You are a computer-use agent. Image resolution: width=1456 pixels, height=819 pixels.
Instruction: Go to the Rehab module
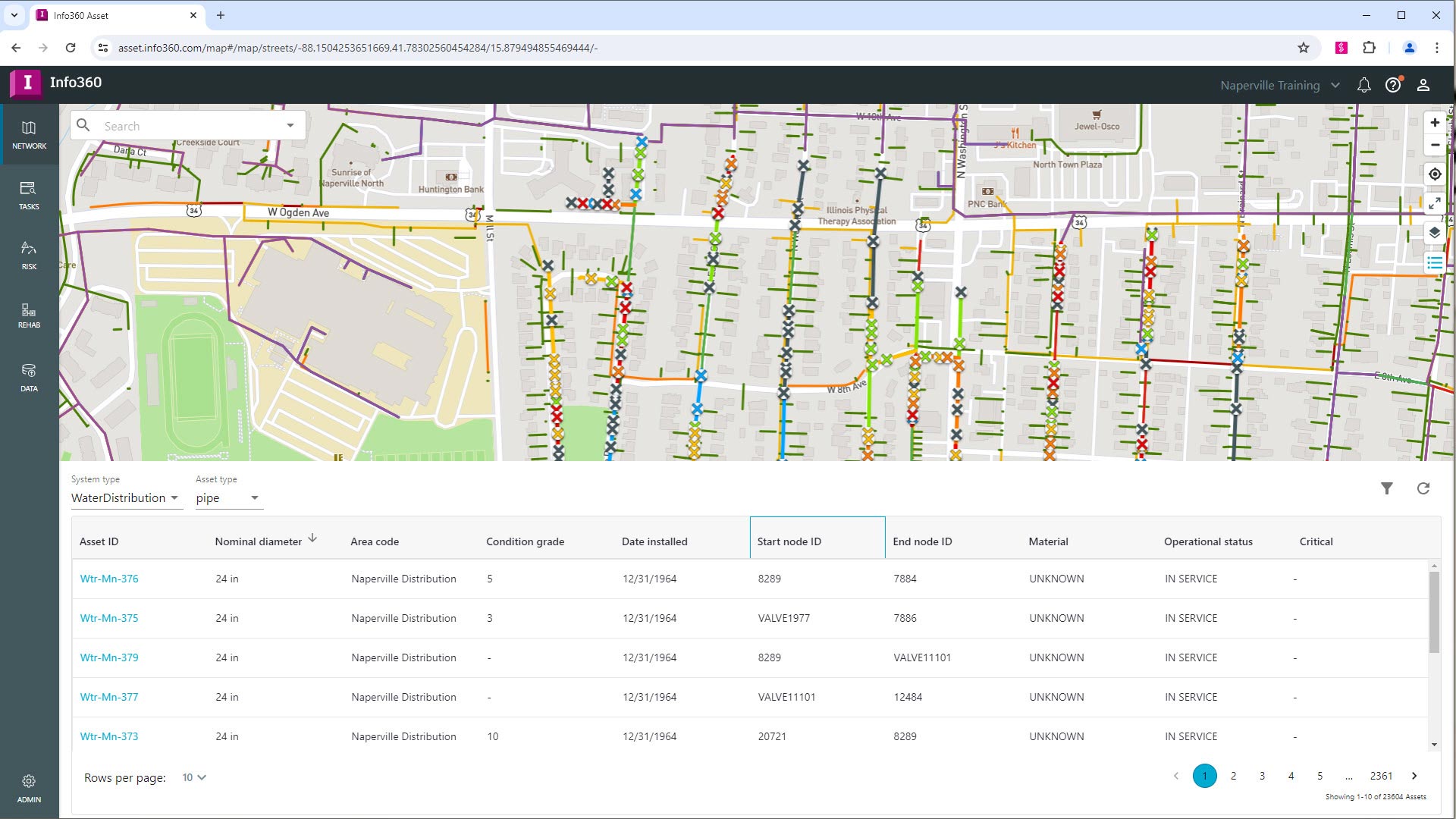[x=29, y=315]
